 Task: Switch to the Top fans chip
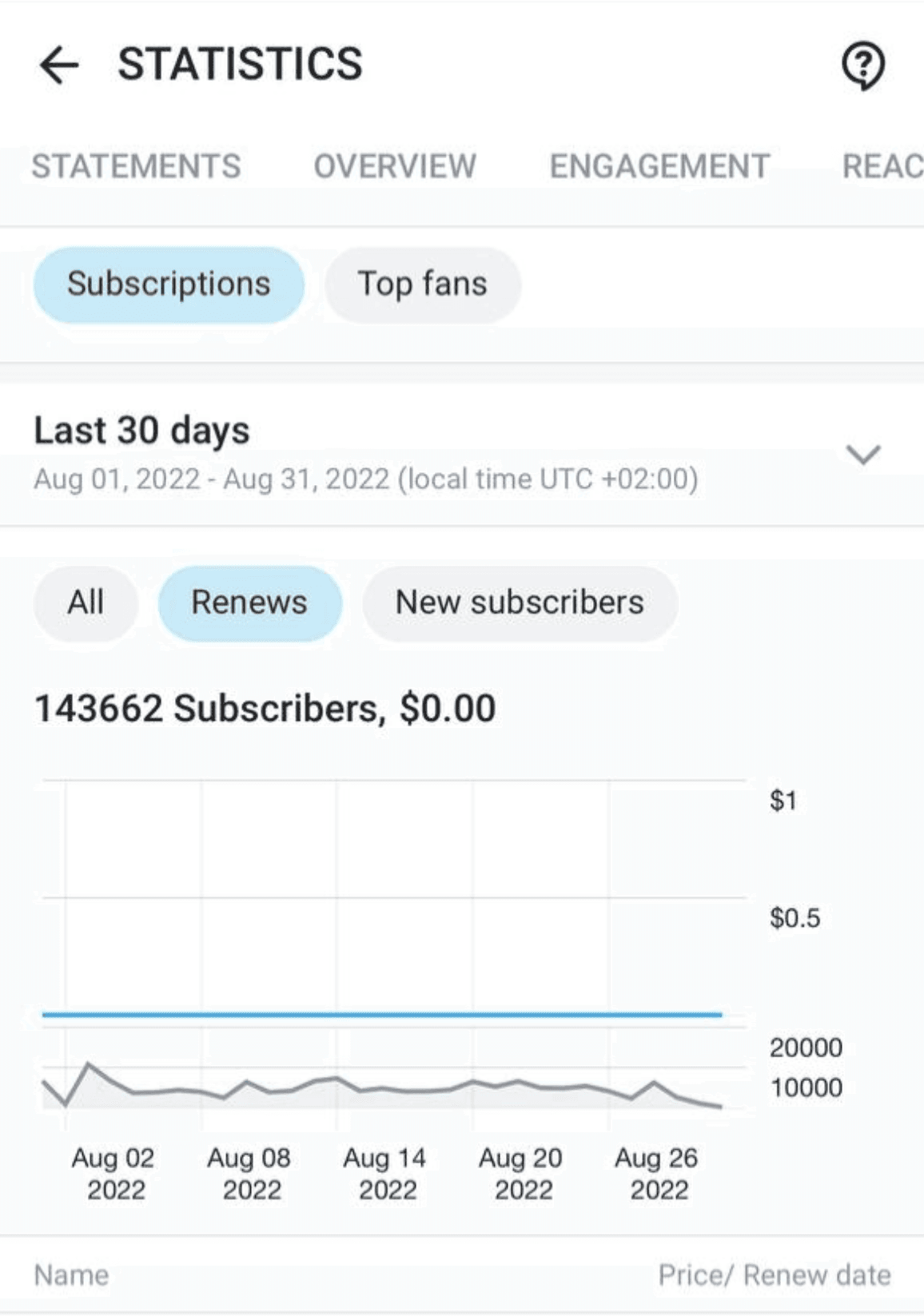422,284
